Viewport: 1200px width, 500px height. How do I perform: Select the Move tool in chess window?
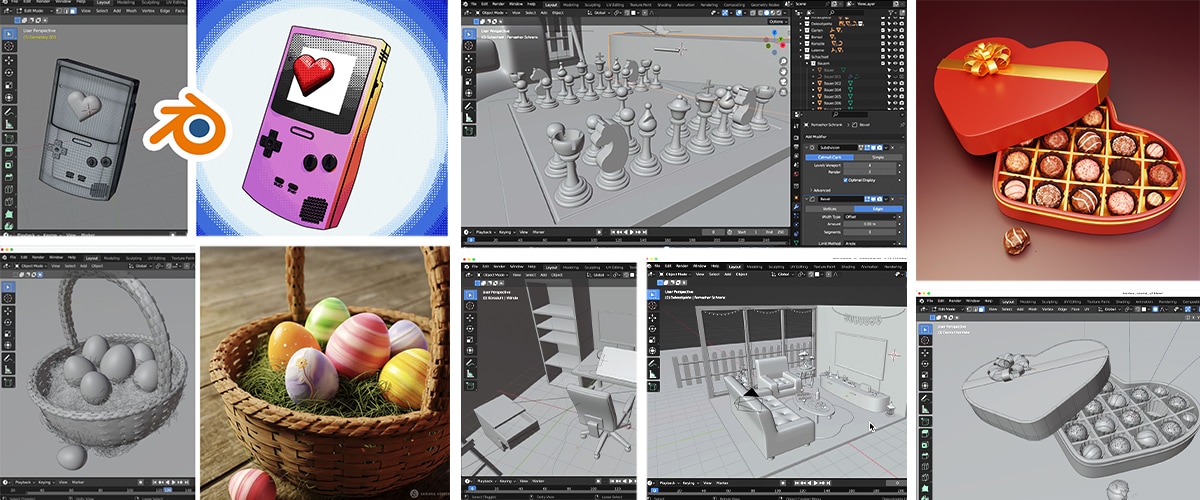click(x=469, y=58)
